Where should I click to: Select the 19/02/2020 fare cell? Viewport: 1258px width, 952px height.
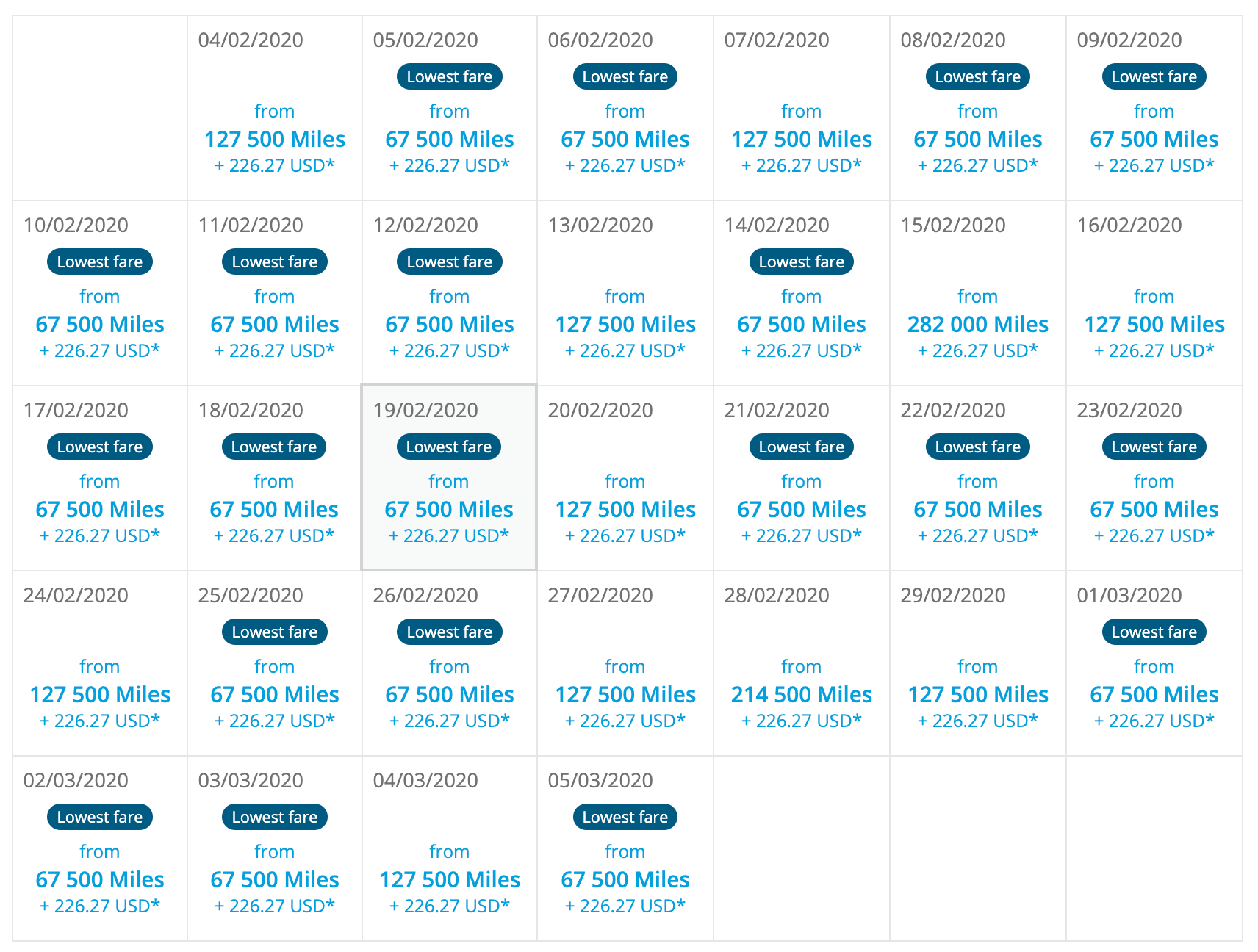(449, 477)
